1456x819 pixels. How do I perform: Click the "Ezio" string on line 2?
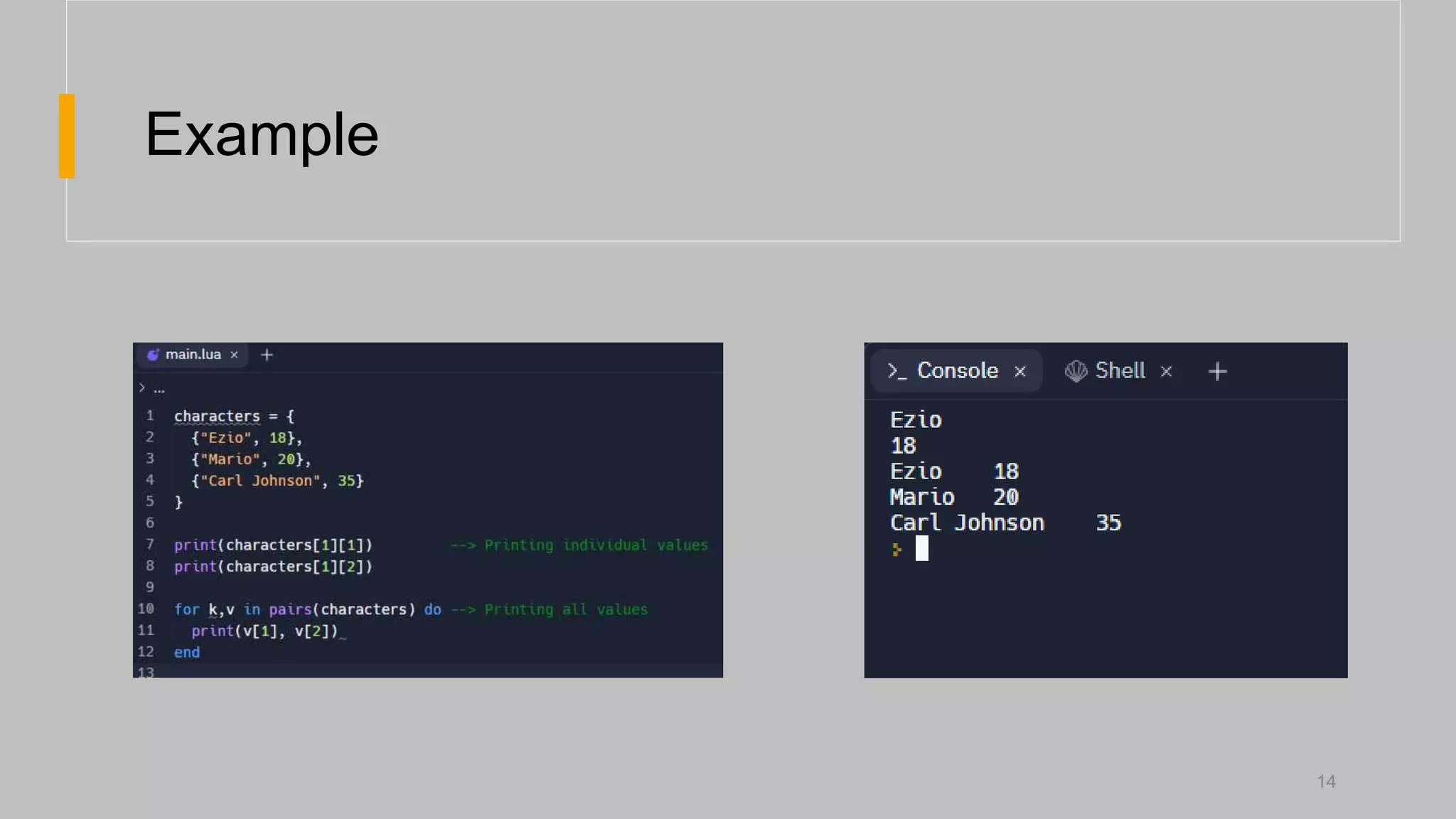(x=226, y=438)
